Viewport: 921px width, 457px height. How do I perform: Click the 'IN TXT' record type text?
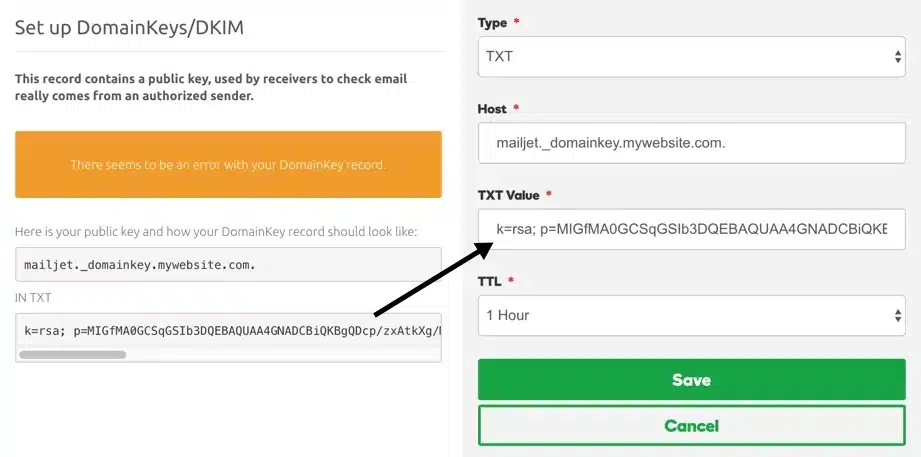(34, 297)
